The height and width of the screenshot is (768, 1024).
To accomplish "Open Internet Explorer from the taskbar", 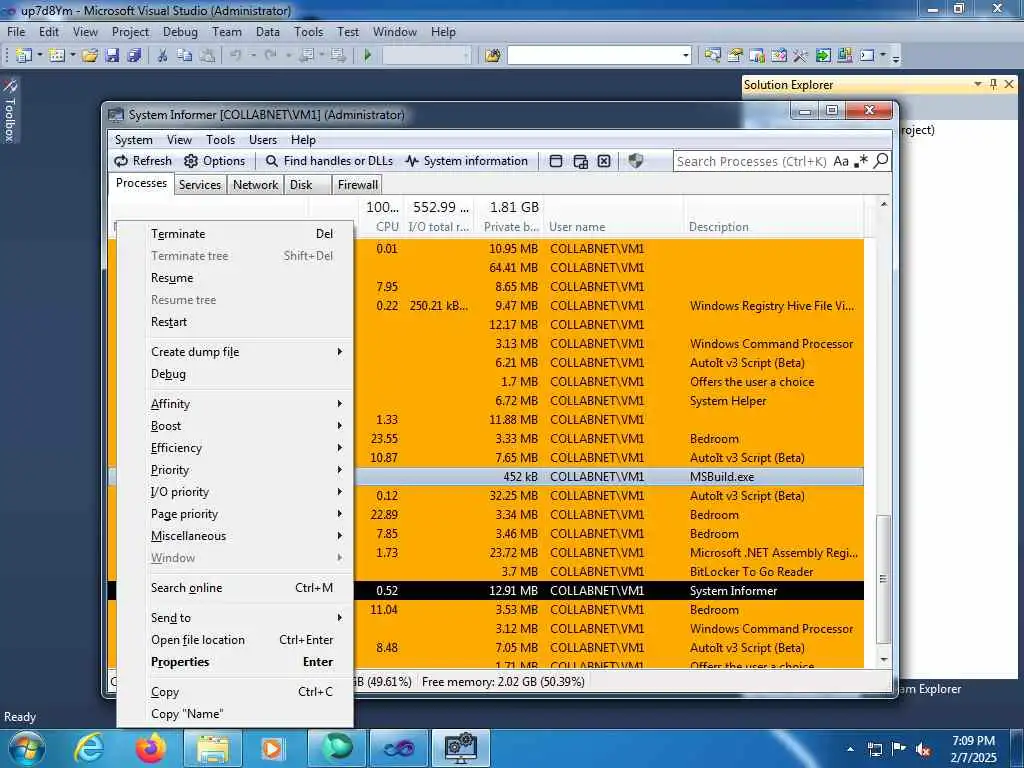I will (x=88, y=748).
